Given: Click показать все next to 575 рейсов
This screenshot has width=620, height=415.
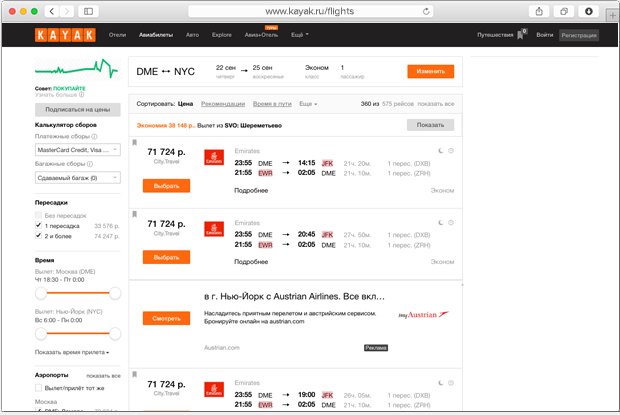Looking at the screenshot, I should (x=436, y=104).
